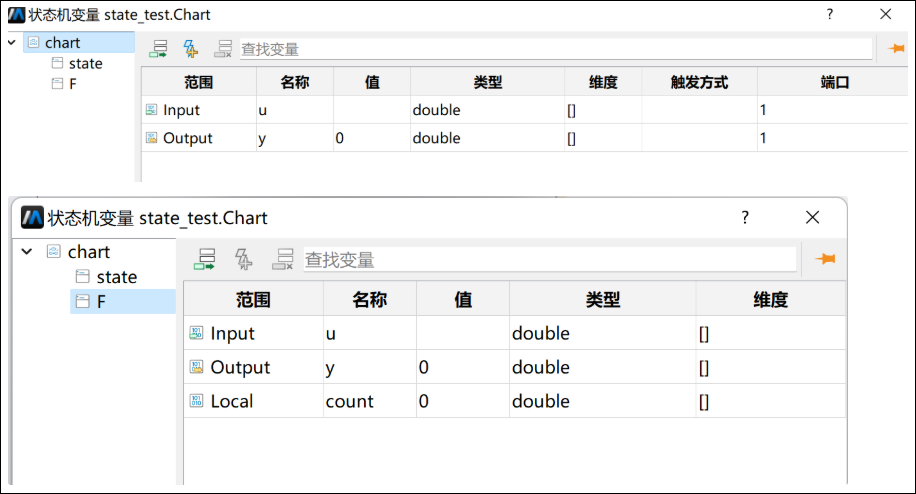The height and width of the screenshot is (494, 916).
Task: Click port cell '1' in upper Input row
Action: [x=833, y=110]
